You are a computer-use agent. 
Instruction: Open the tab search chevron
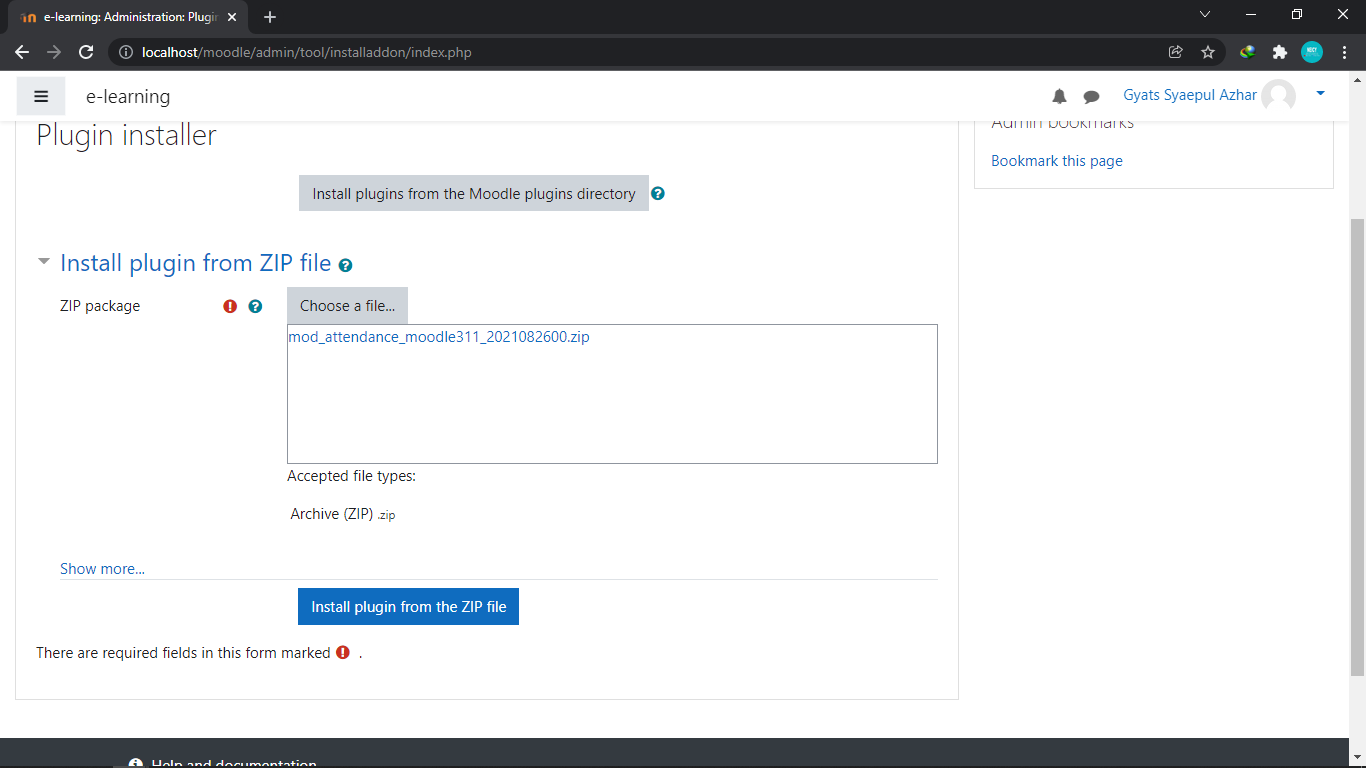[1205, 15]
